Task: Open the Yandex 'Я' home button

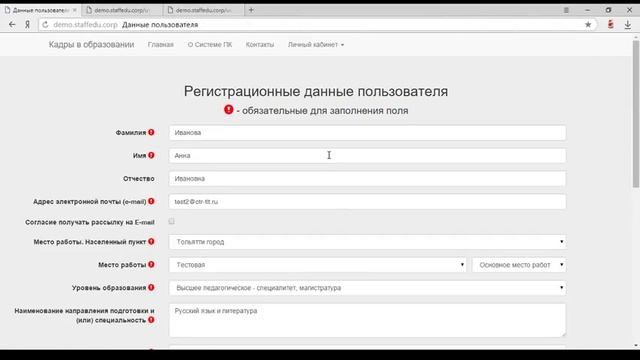Action: coord(27,25)
